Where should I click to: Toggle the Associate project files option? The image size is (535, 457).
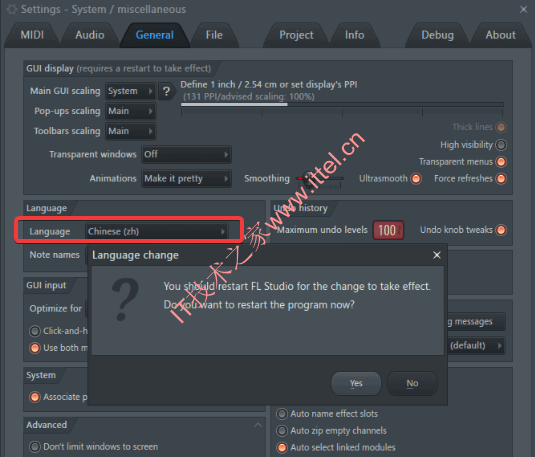pyautogui.click(x=35, y=397)
